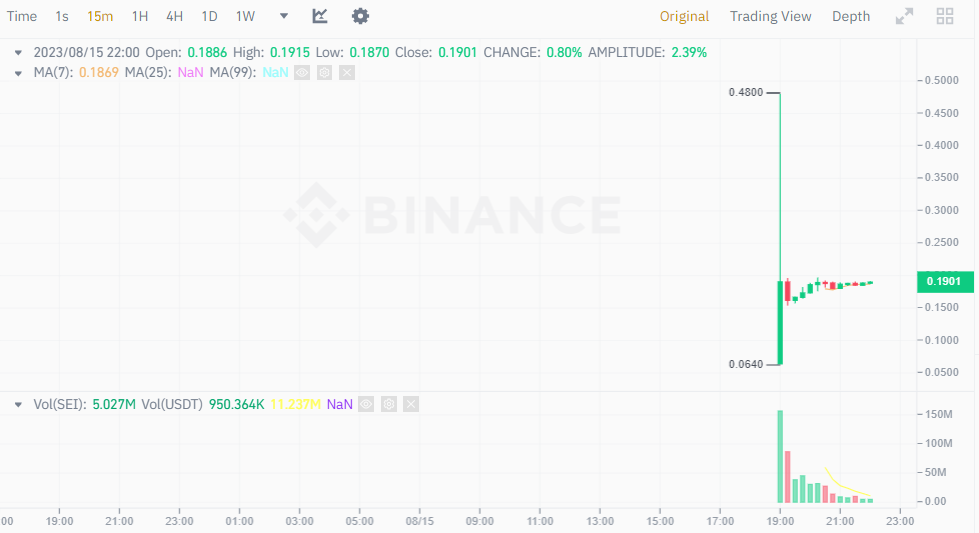Click the 23:00 label at right end of axis
This screenshot has width=979, height=533.
pyautogui.click(x=900, y=521)
